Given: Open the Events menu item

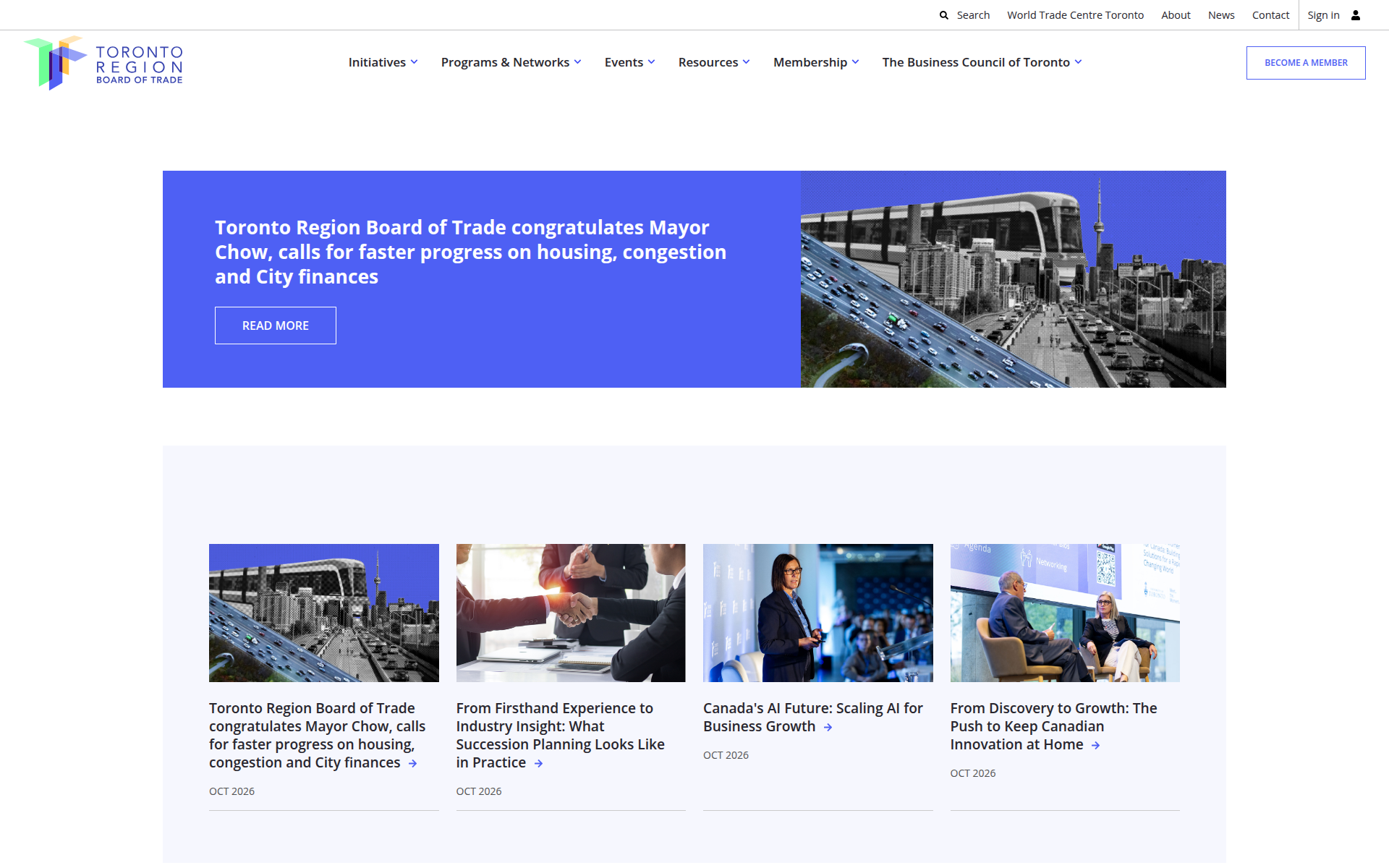Looking at the screenshot, I should 624,62.
